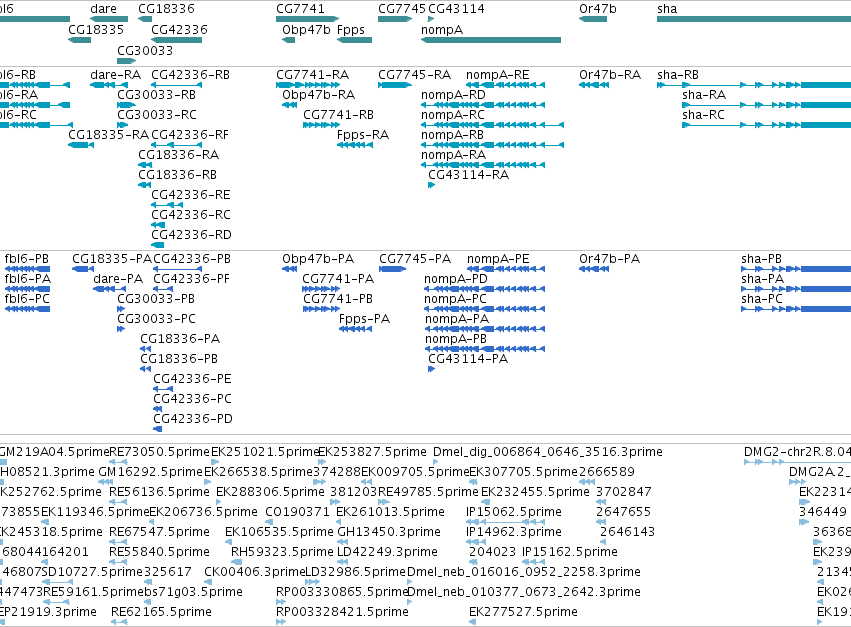Click the CG30033-RC transcript

122,125
